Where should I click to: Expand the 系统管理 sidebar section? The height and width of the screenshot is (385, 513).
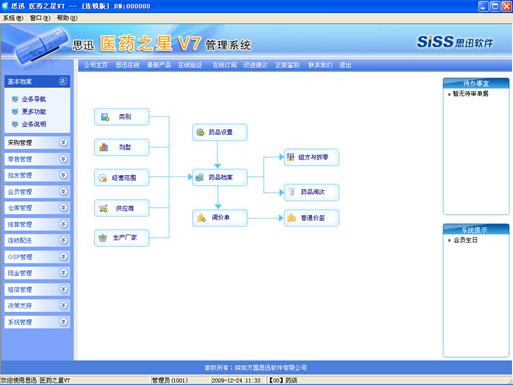[63, 322]
